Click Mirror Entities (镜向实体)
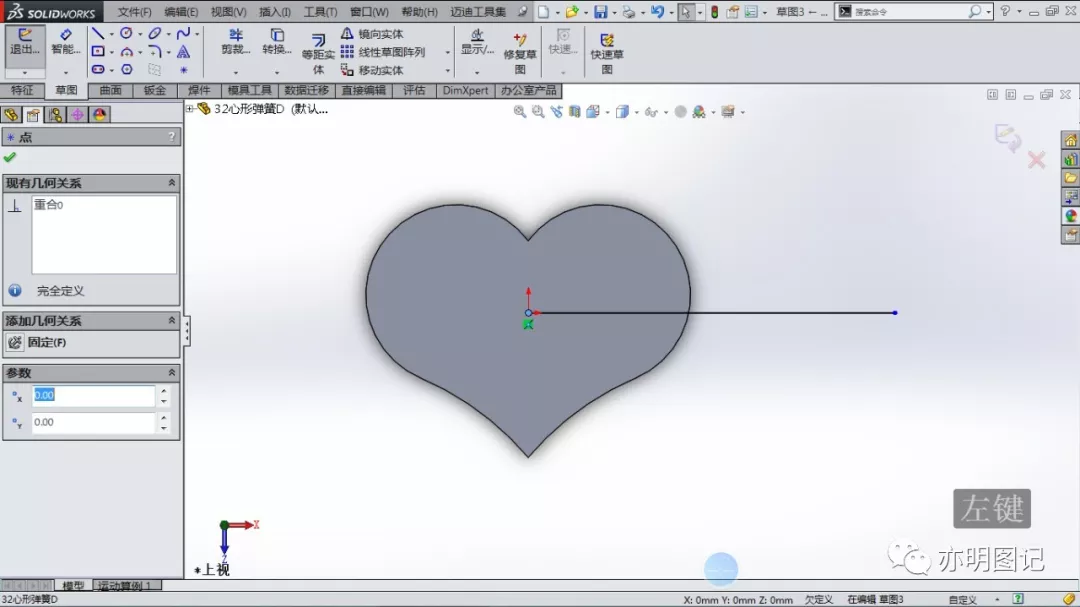Viewport: 1080px width, 607px height. 373,34
